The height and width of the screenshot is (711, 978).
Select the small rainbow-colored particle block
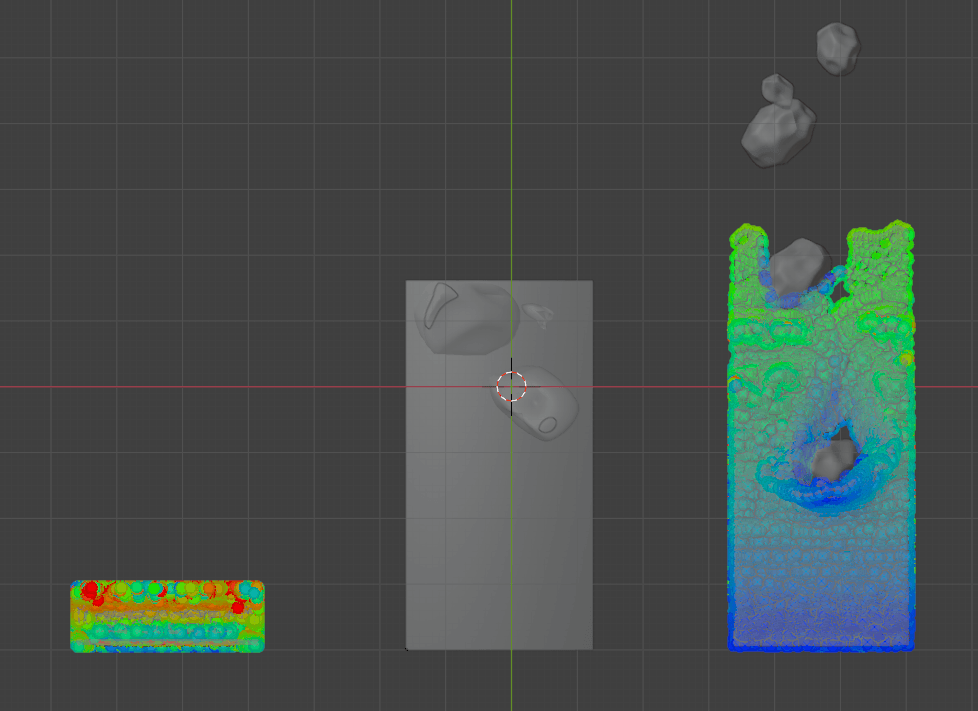click(x=167, y=617)
